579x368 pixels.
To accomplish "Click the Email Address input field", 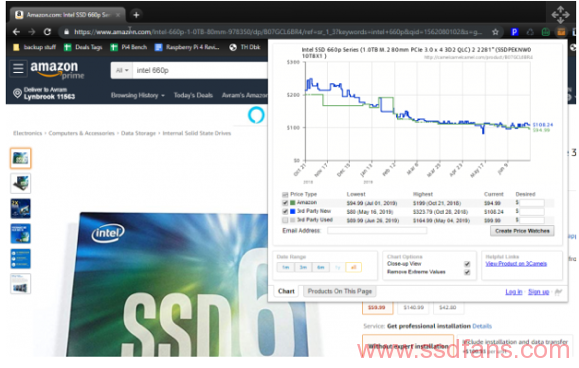I will [x=377, y=231].
